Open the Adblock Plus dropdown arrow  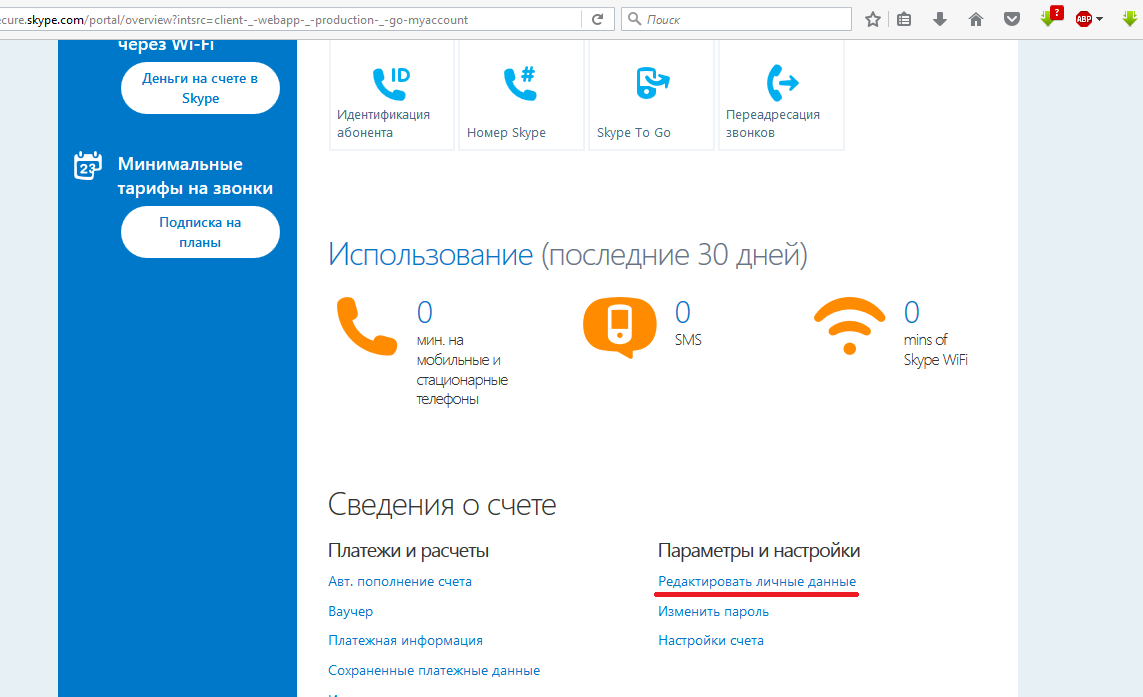(x=1100, y=19)
